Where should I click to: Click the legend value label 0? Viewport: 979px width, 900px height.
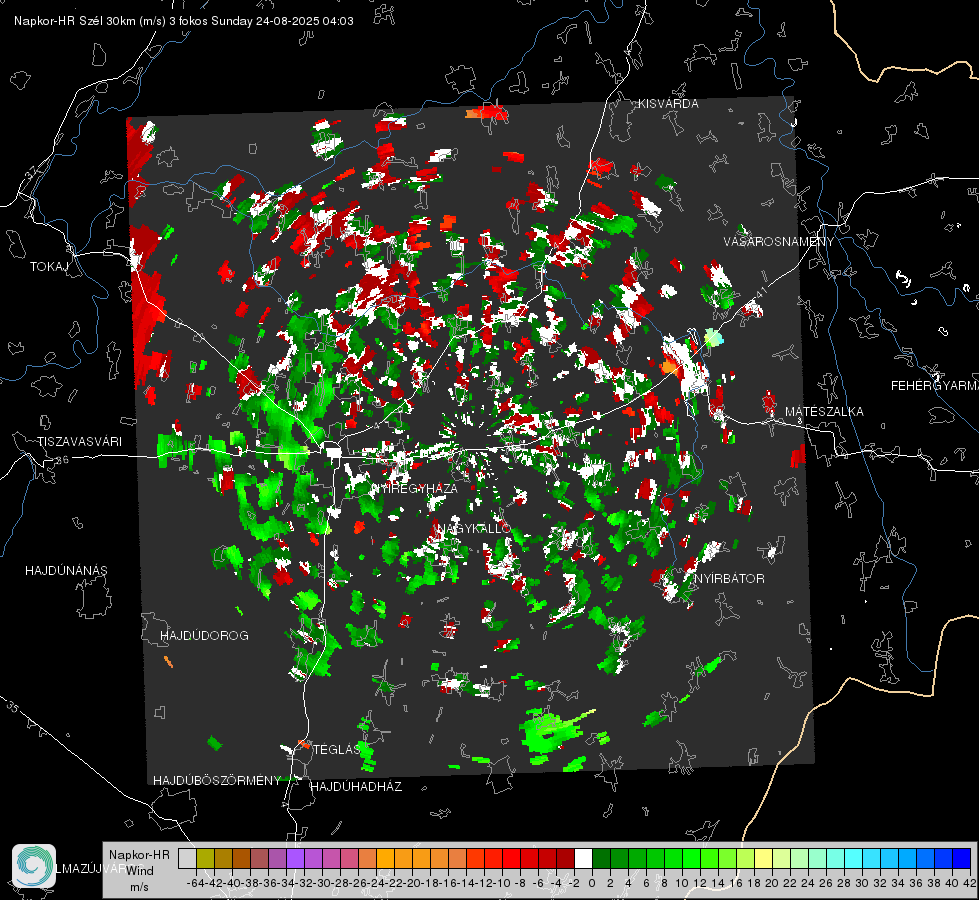pyautogui.click(x=592, y=883)
